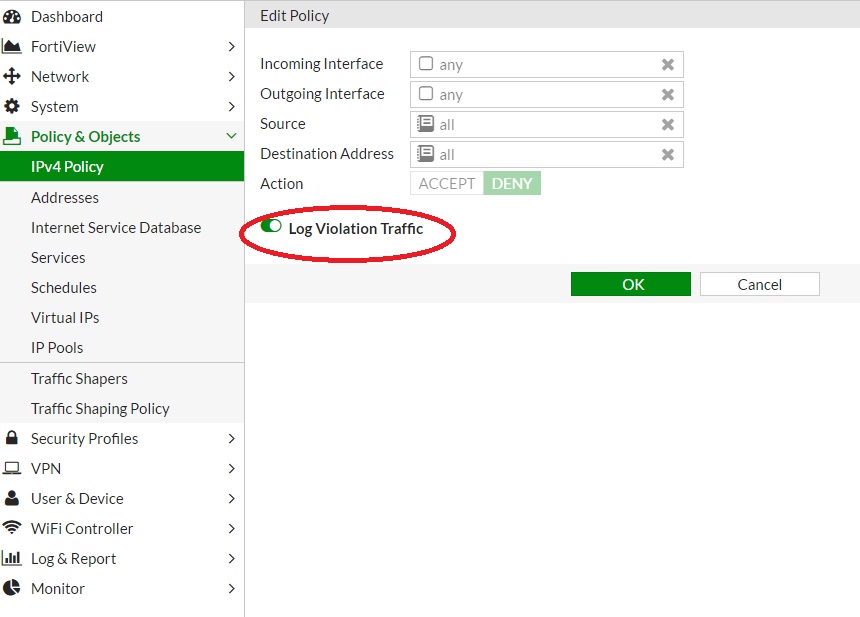Screen dimensions: 860x617
Task: Click OK to save policy
Action: (x=631, y=284)
